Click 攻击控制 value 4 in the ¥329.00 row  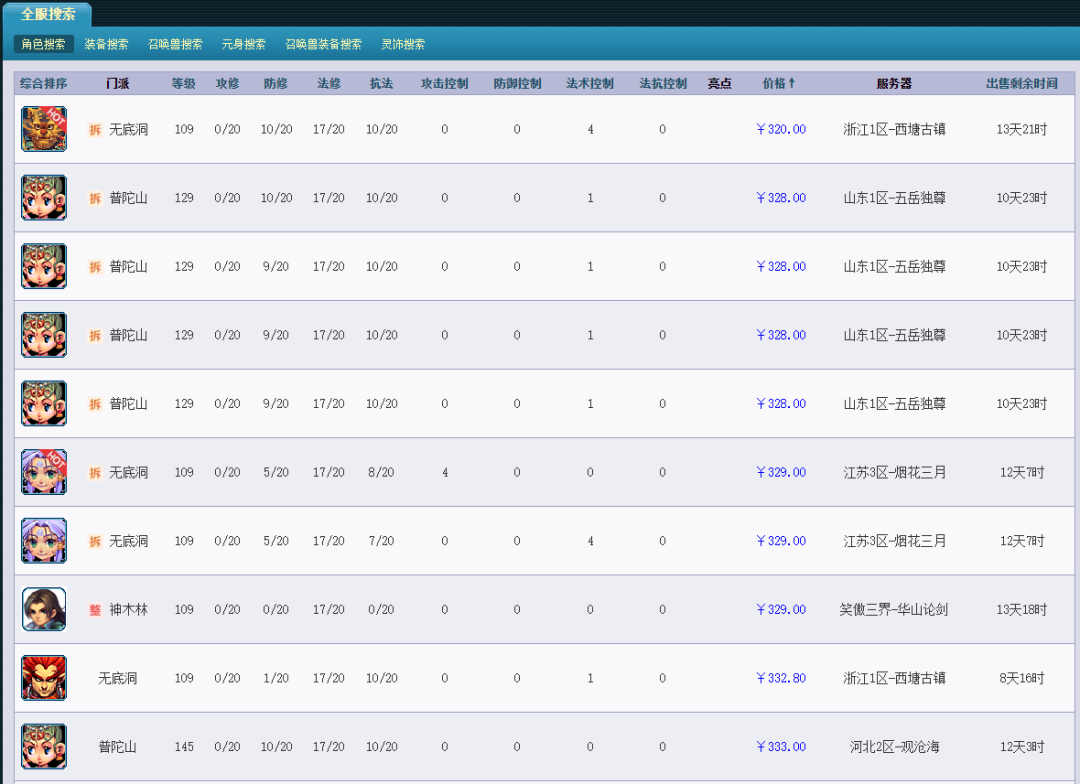pyautogui.click(x=445, y=472)
